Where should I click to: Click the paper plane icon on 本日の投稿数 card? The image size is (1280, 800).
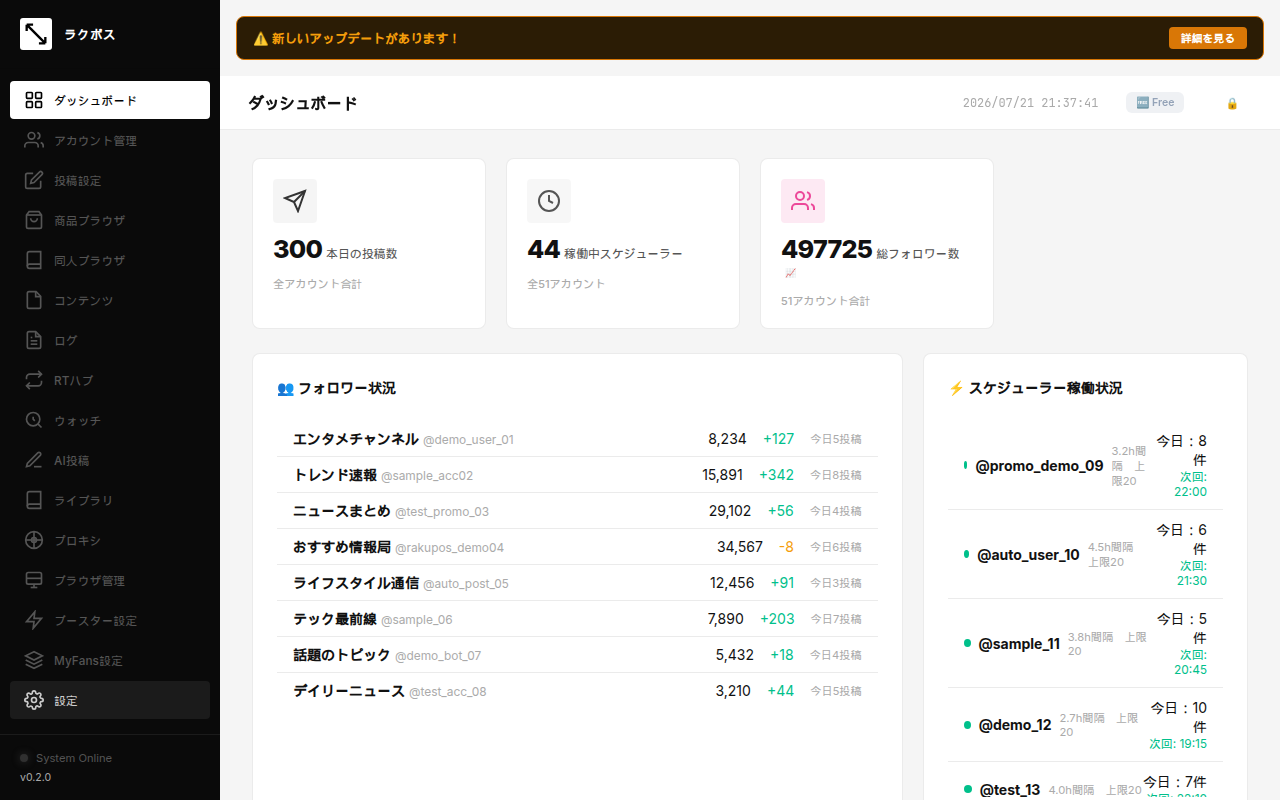coord(295,201)
